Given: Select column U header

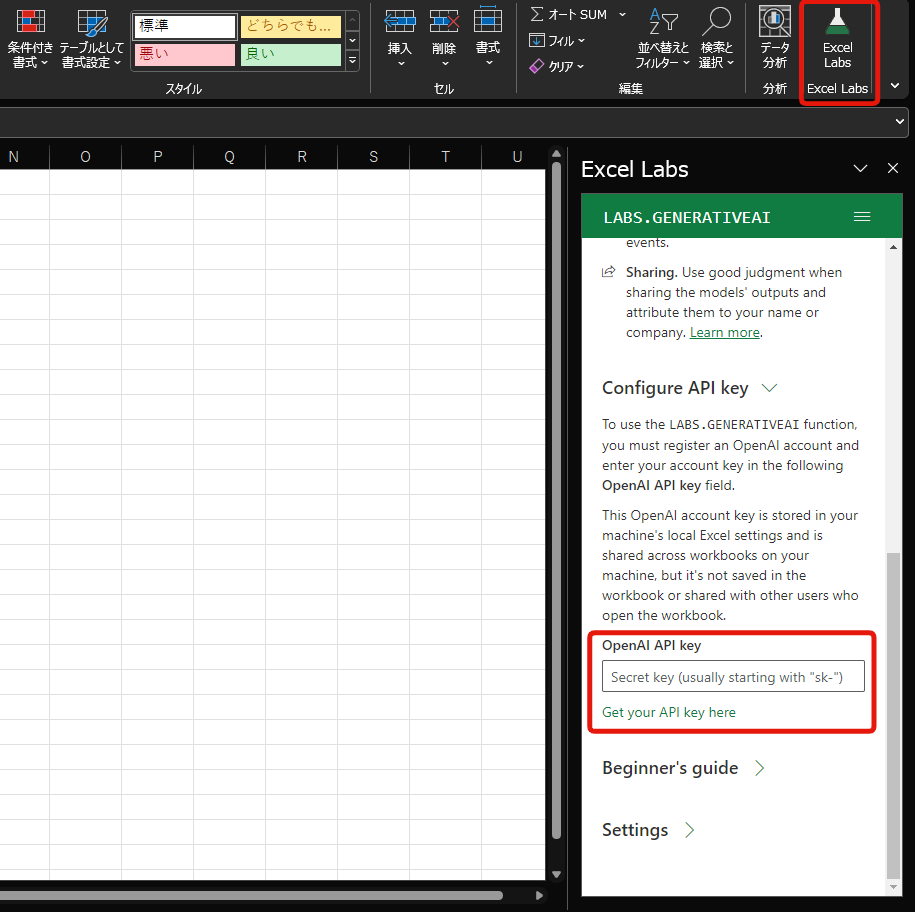Looking at the screenshot, I should 517,156.
